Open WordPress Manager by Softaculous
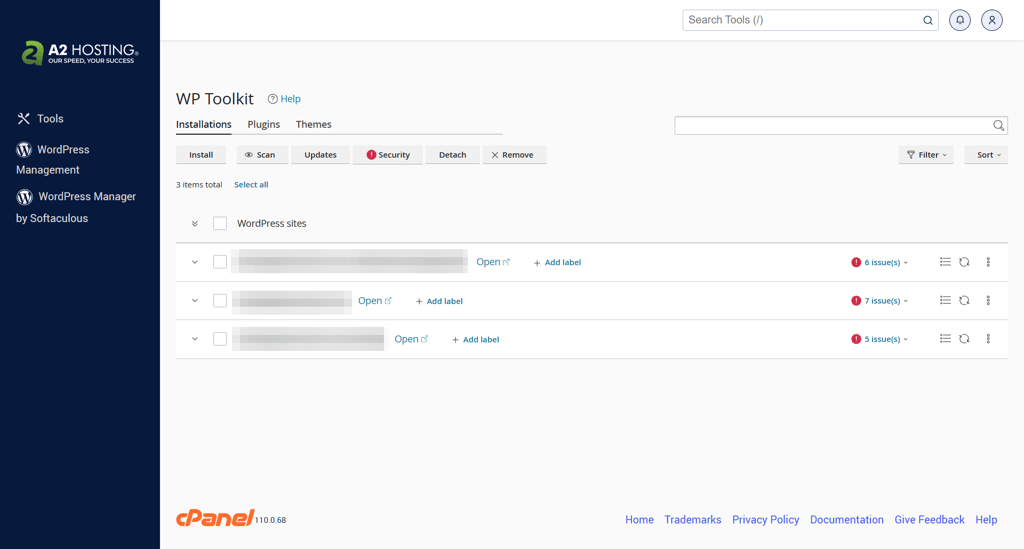Viewport: 1024px width, 549px height. (76, 207)
